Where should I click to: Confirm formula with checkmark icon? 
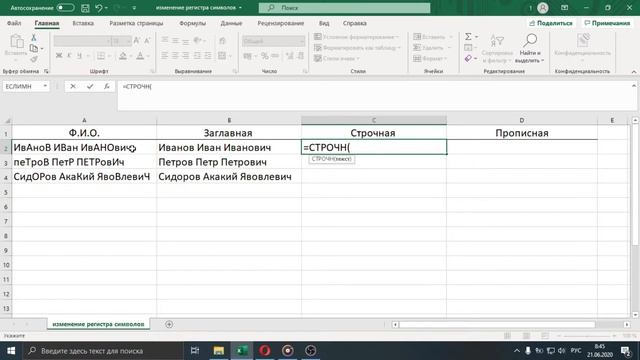(x=90, y=86)
